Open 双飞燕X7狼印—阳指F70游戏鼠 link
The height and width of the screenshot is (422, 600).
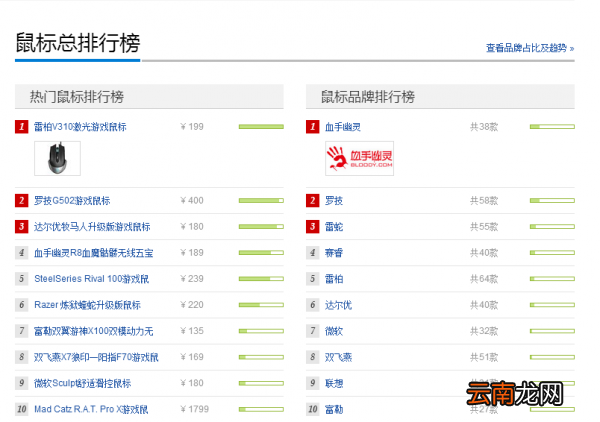tap(96, 357)
